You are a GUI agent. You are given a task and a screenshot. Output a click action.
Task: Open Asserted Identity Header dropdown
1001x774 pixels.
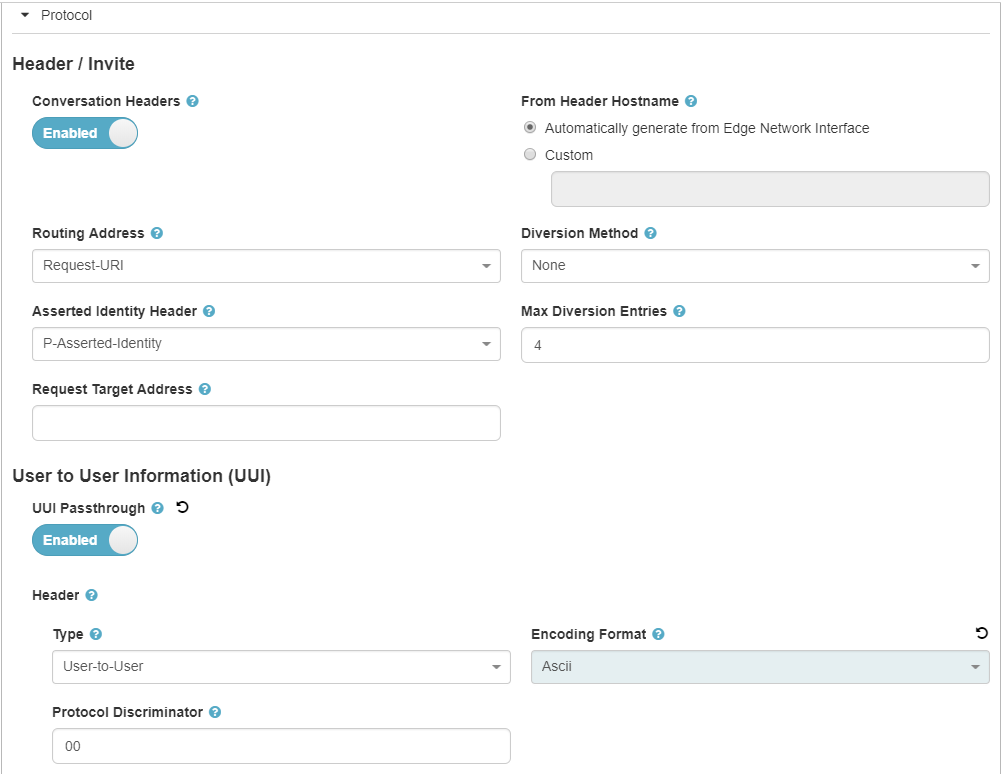tap(266, 344)
